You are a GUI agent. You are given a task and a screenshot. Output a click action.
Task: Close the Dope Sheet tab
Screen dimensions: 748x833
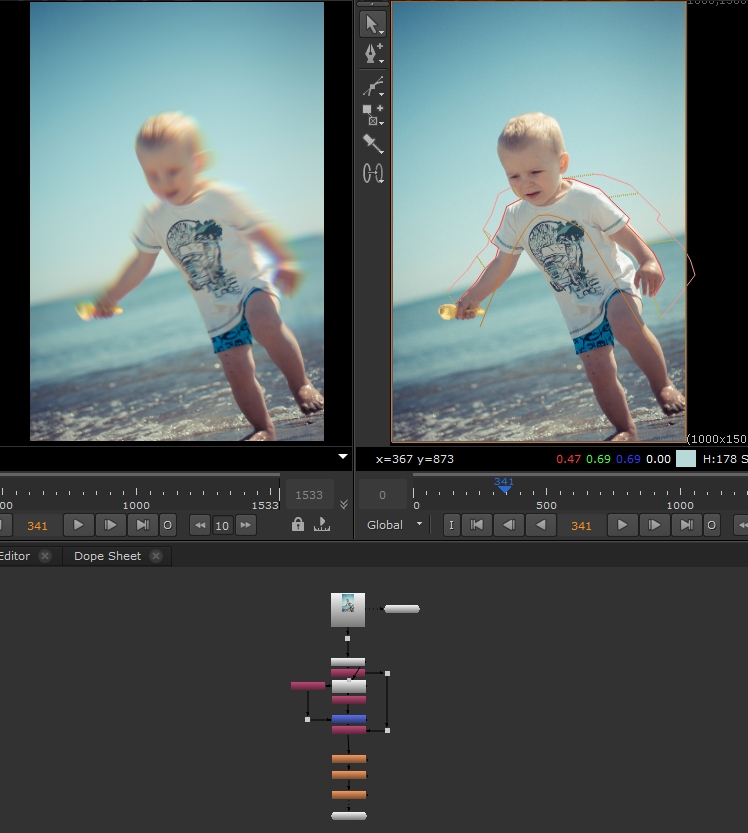pyautogui.click(x=157, y=556)
